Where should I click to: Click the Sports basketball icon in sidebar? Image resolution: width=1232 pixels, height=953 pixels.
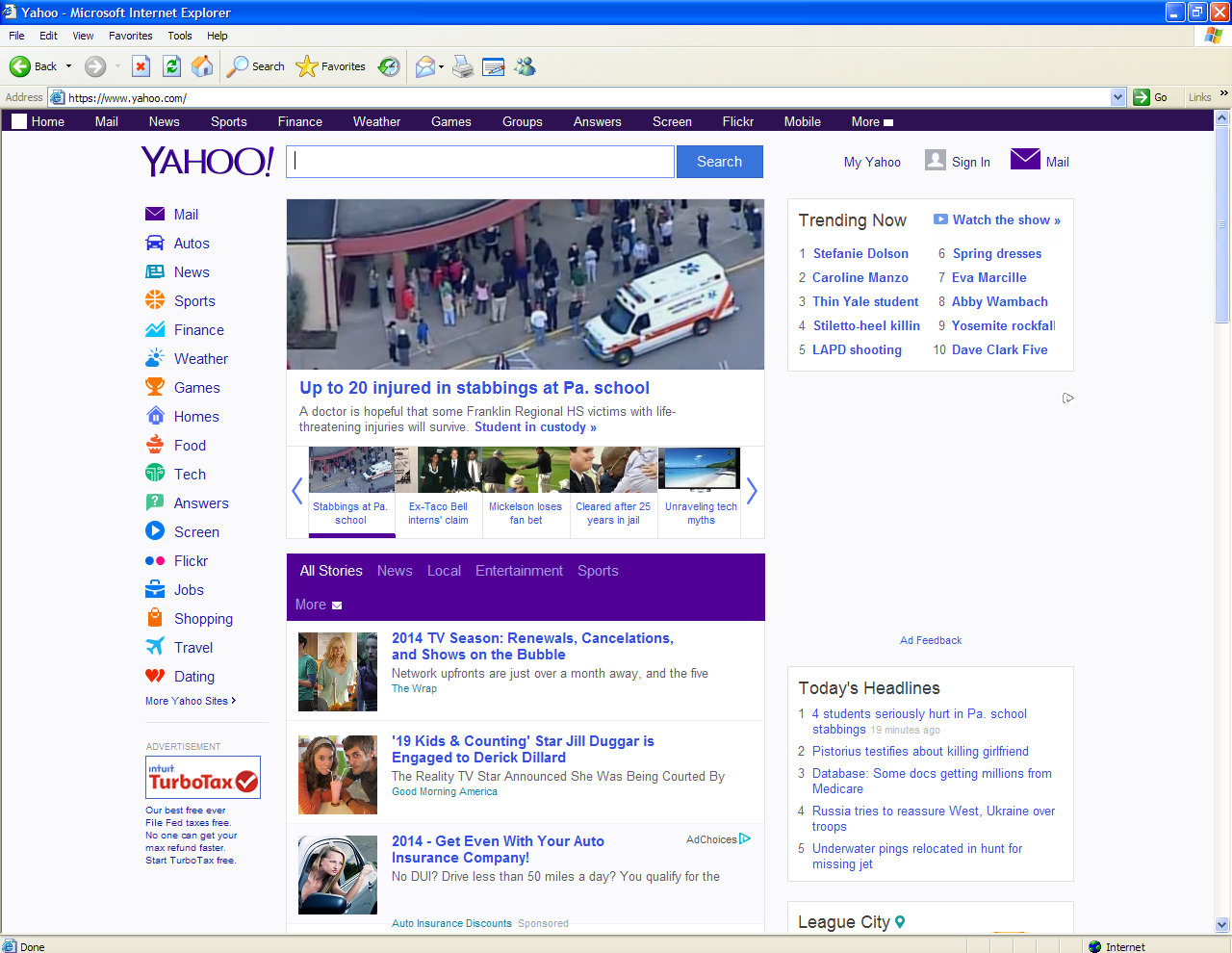pyautogui.click(x=155, y=300)
